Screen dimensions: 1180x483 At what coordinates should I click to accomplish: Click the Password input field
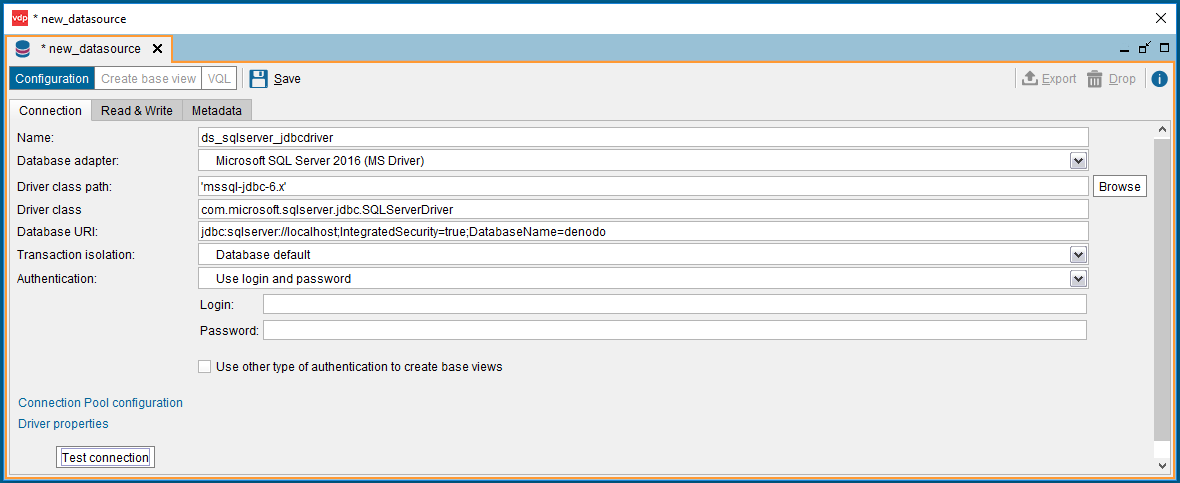coord(675,330)
